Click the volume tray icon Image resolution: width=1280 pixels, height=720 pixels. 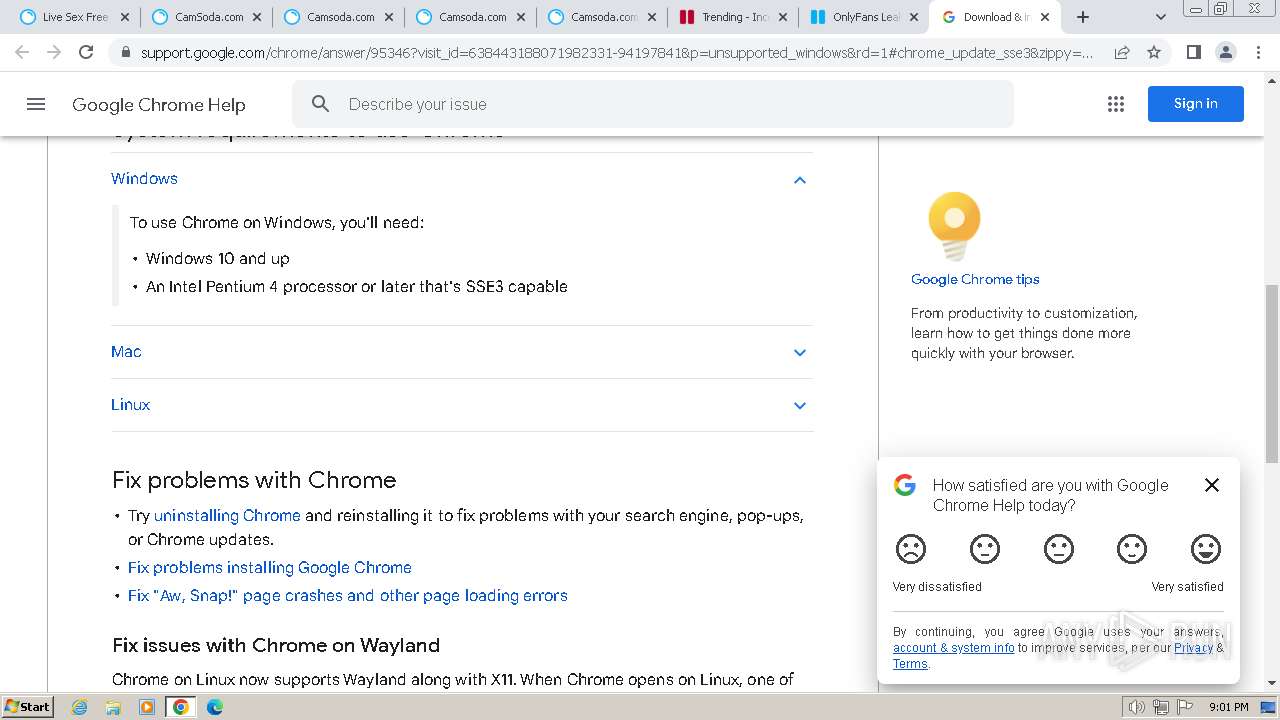click(1136, 707)
